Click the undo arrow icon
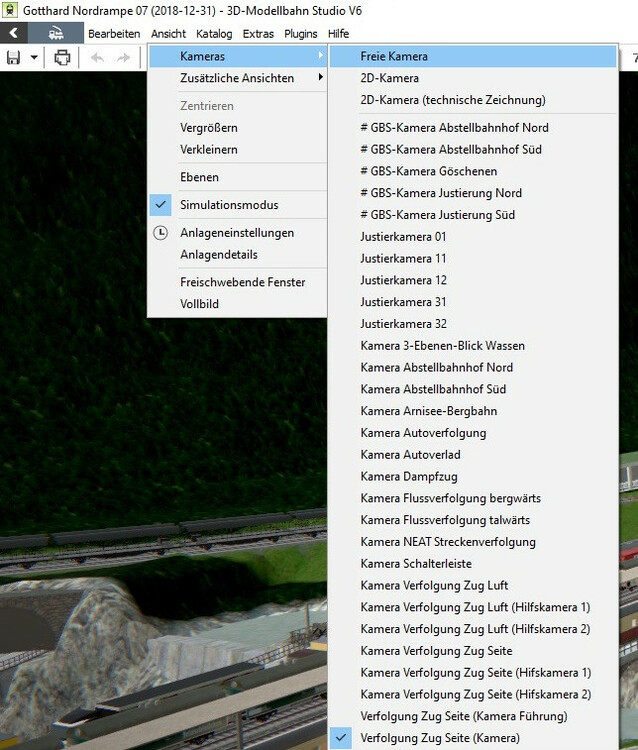 pos(98,58)
